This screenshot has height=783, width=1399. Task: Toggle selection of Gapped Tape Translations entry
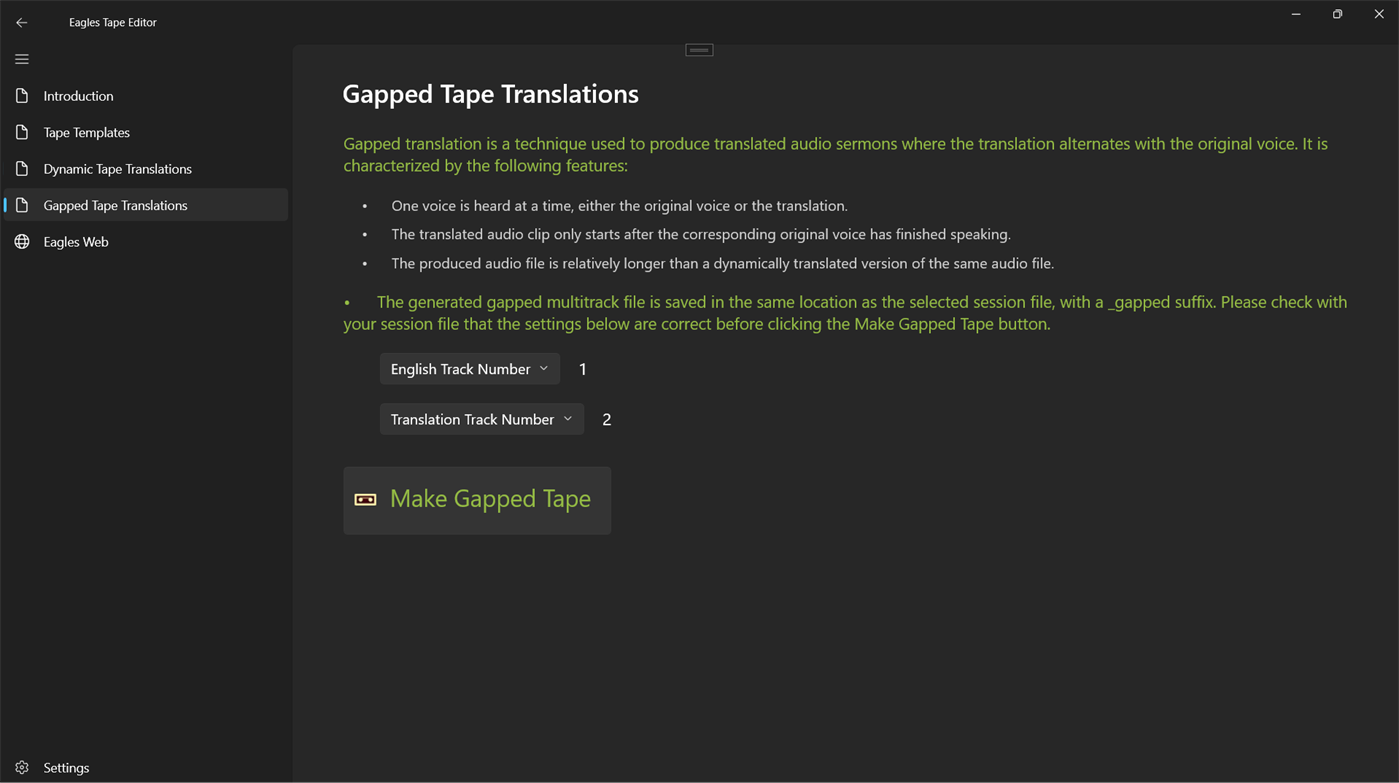pos(115,205)
